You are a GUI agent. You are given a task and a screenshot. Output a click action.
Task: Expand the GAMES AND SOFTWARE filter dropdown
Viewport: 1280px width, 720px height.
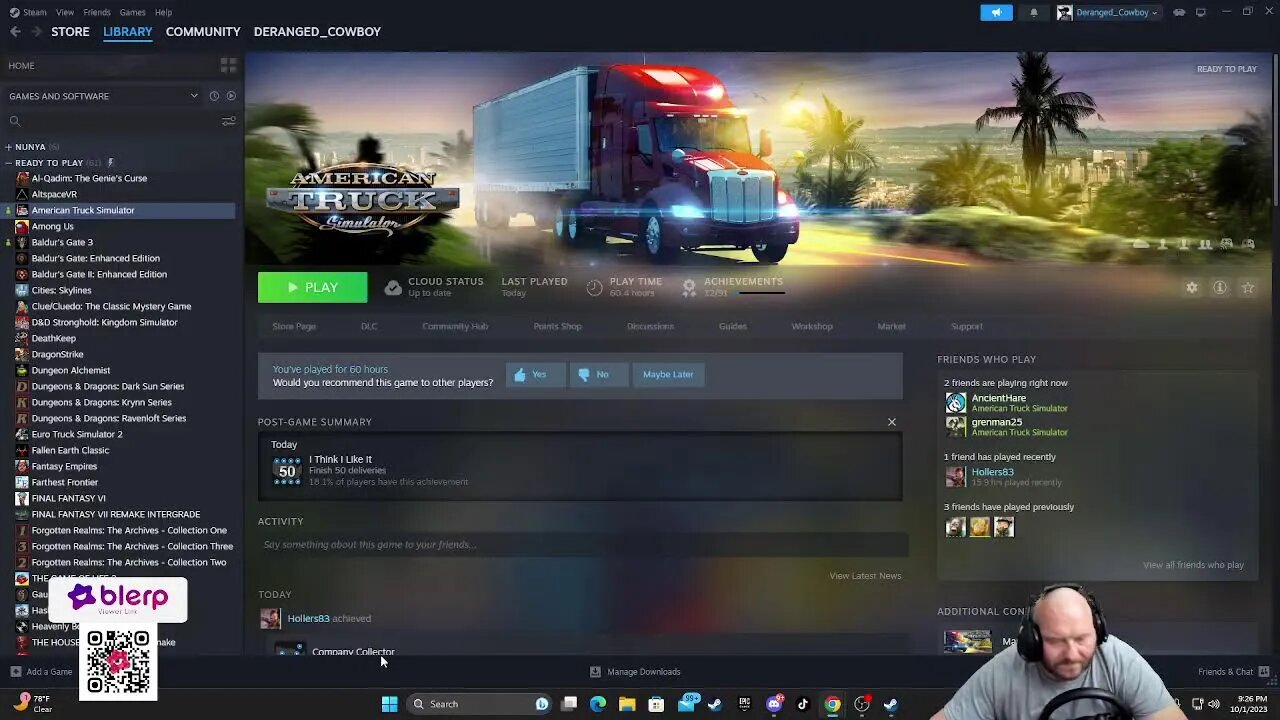(x=103, y=96)
